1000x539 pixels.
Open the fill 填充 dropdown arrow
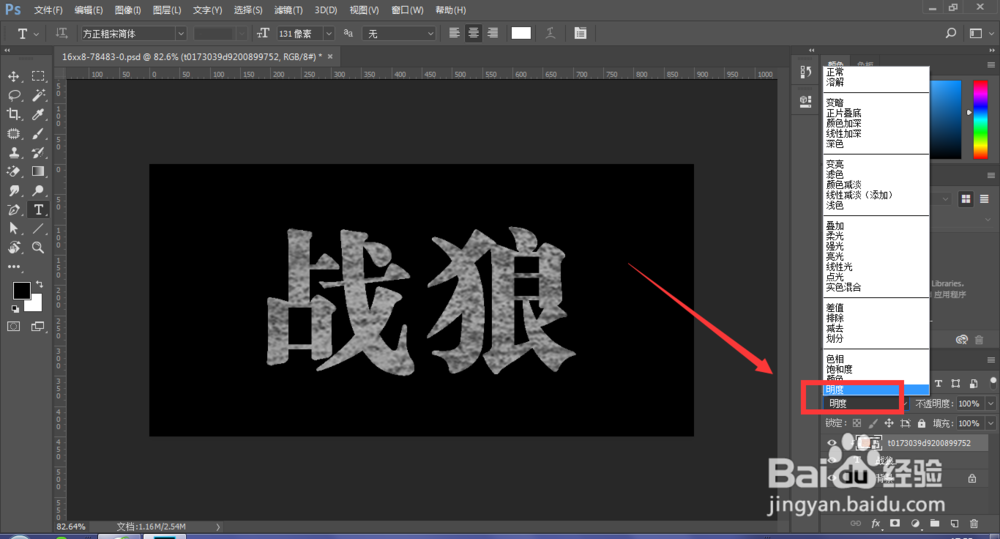point(990,424)
